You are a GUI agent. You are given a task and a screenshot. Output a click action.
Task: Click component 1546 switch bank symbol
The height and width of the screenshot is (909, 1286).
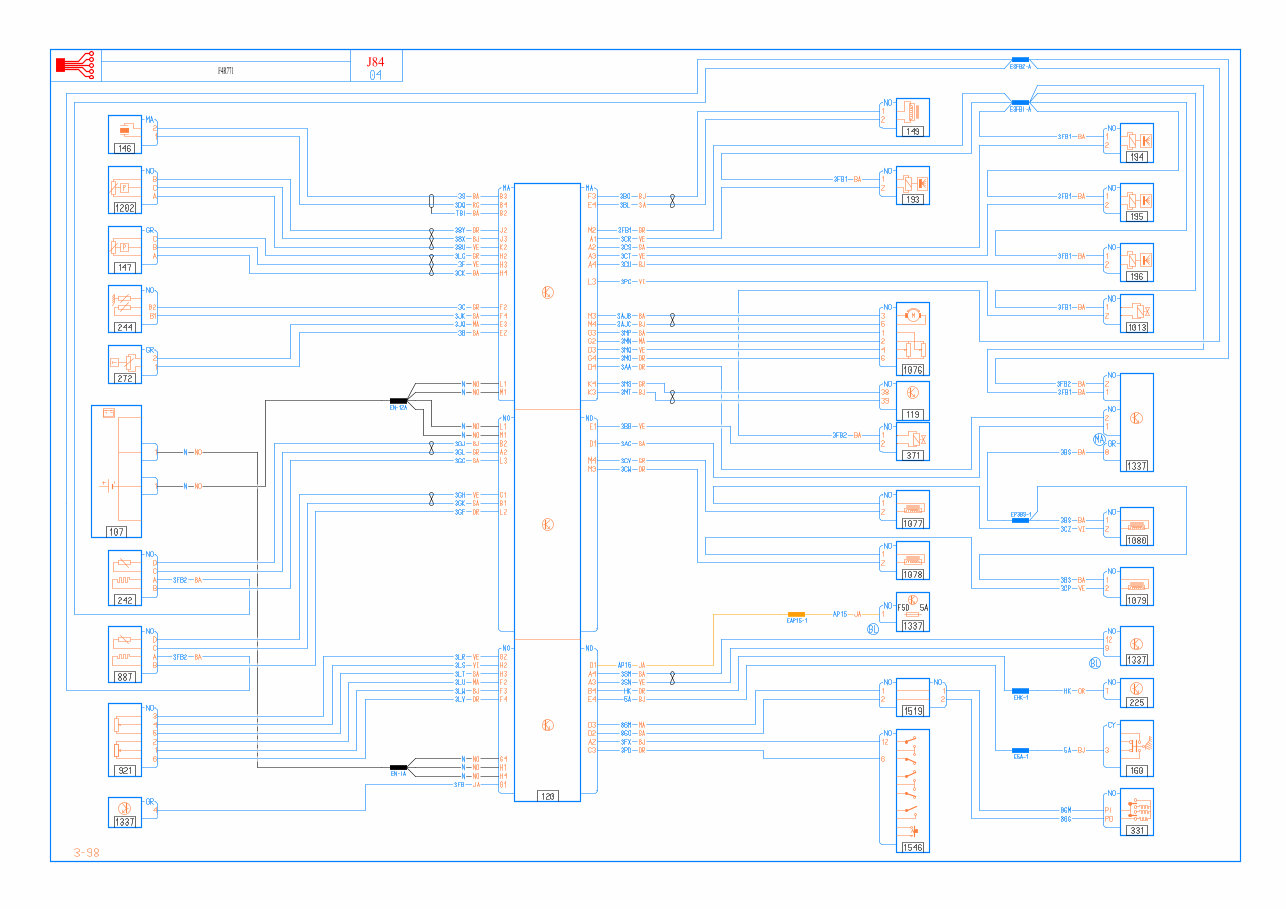[912, 785]
